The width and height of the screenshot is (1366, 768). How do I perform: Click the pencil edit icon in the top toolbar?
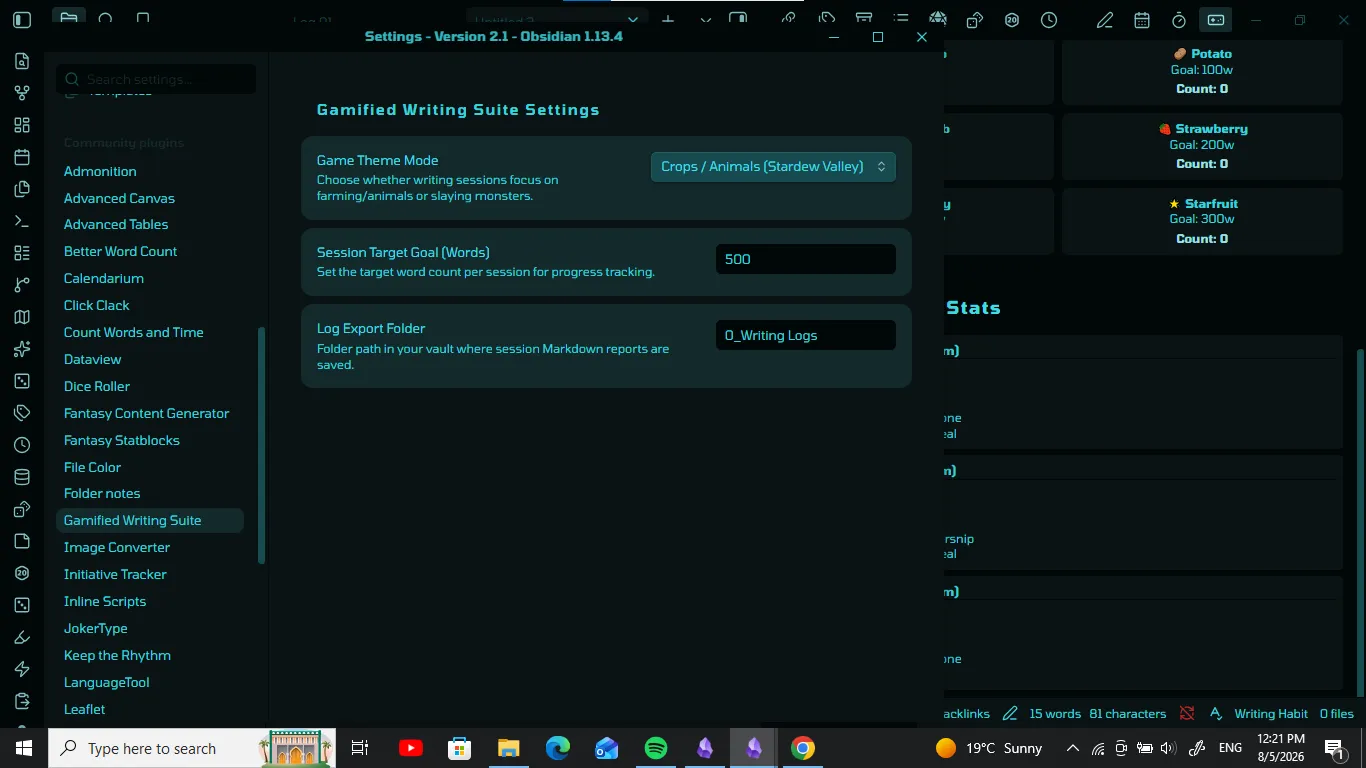pyautogui.click(x=1105, y=20)
